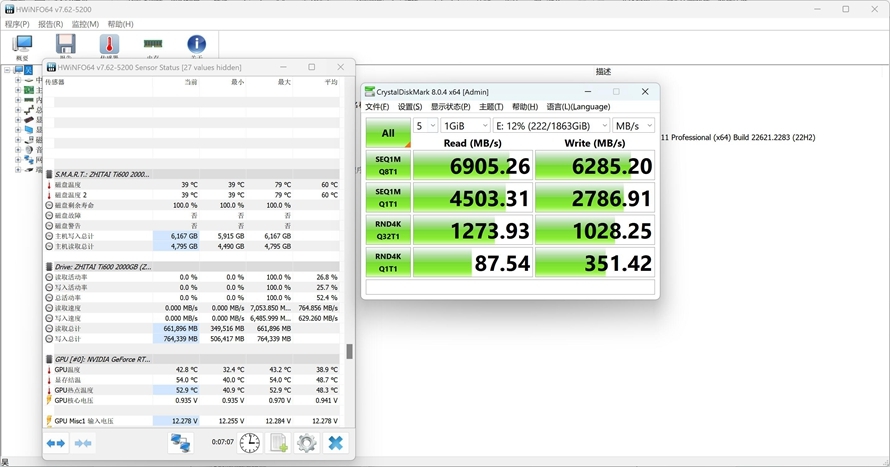Click the logging document icon with green plus

(279, 442)
